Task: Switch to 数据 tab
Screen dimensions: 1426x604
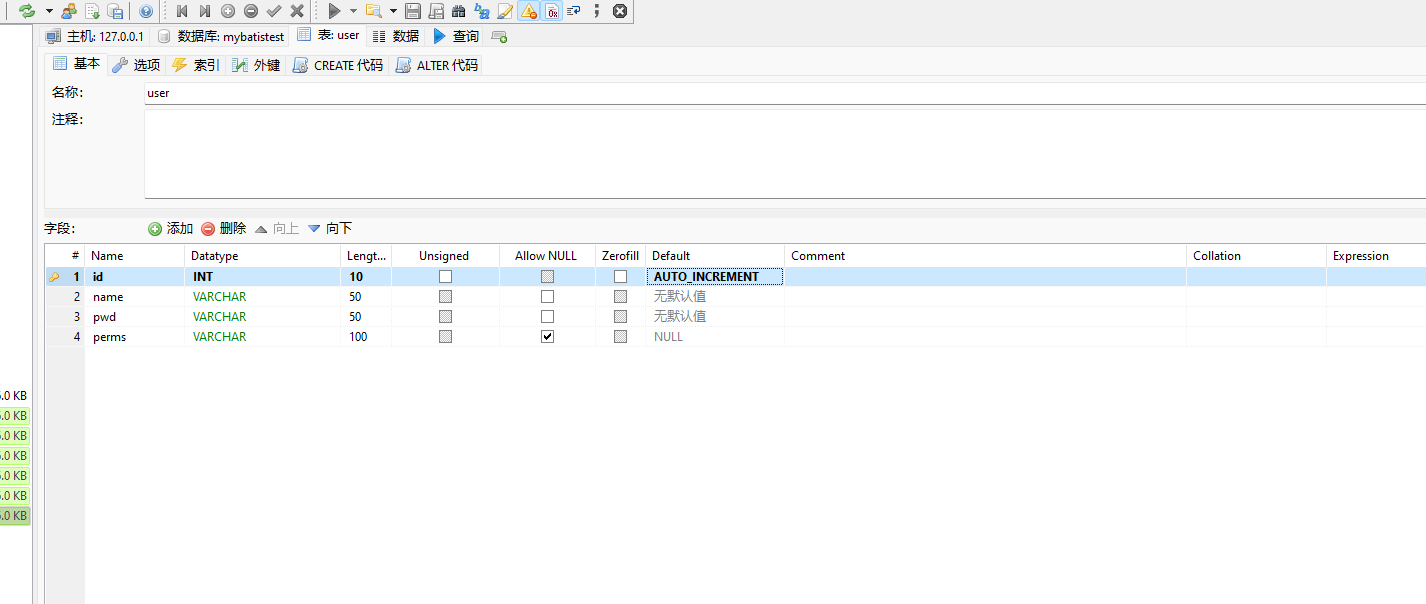Action: pos(395,36)
